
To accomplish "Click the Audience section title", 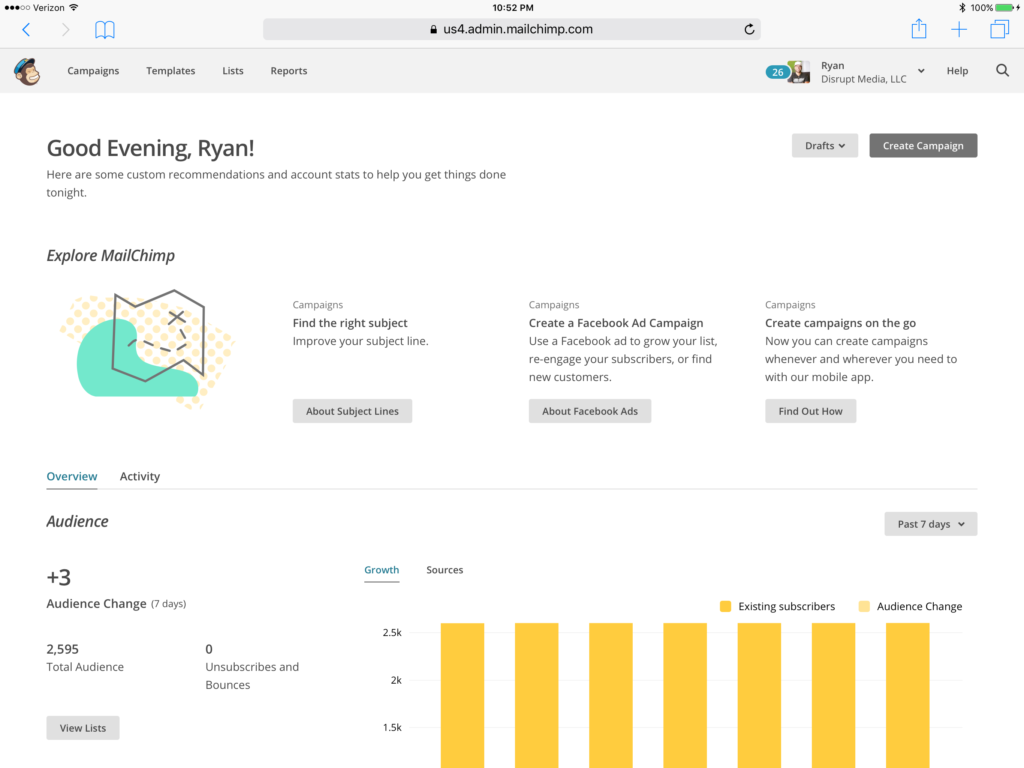I will (77, 521).
